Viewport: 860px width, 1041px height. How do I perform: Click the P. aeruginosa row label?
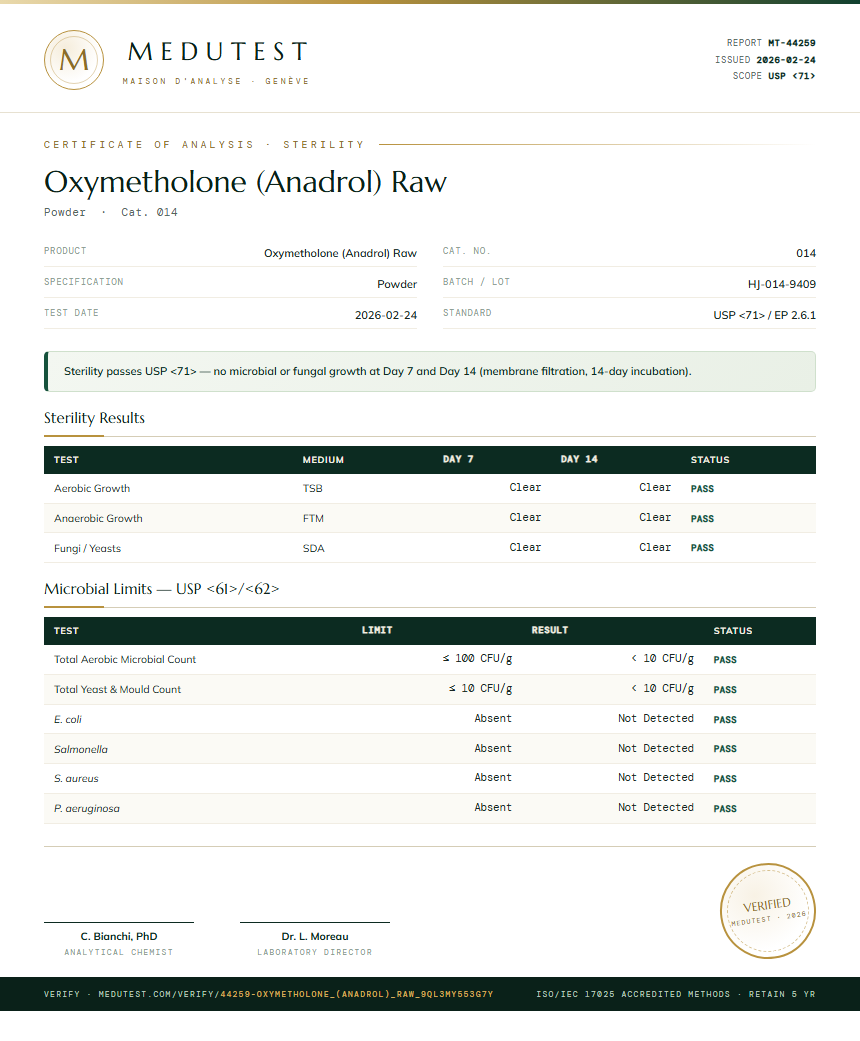click(x=86, y=809)
